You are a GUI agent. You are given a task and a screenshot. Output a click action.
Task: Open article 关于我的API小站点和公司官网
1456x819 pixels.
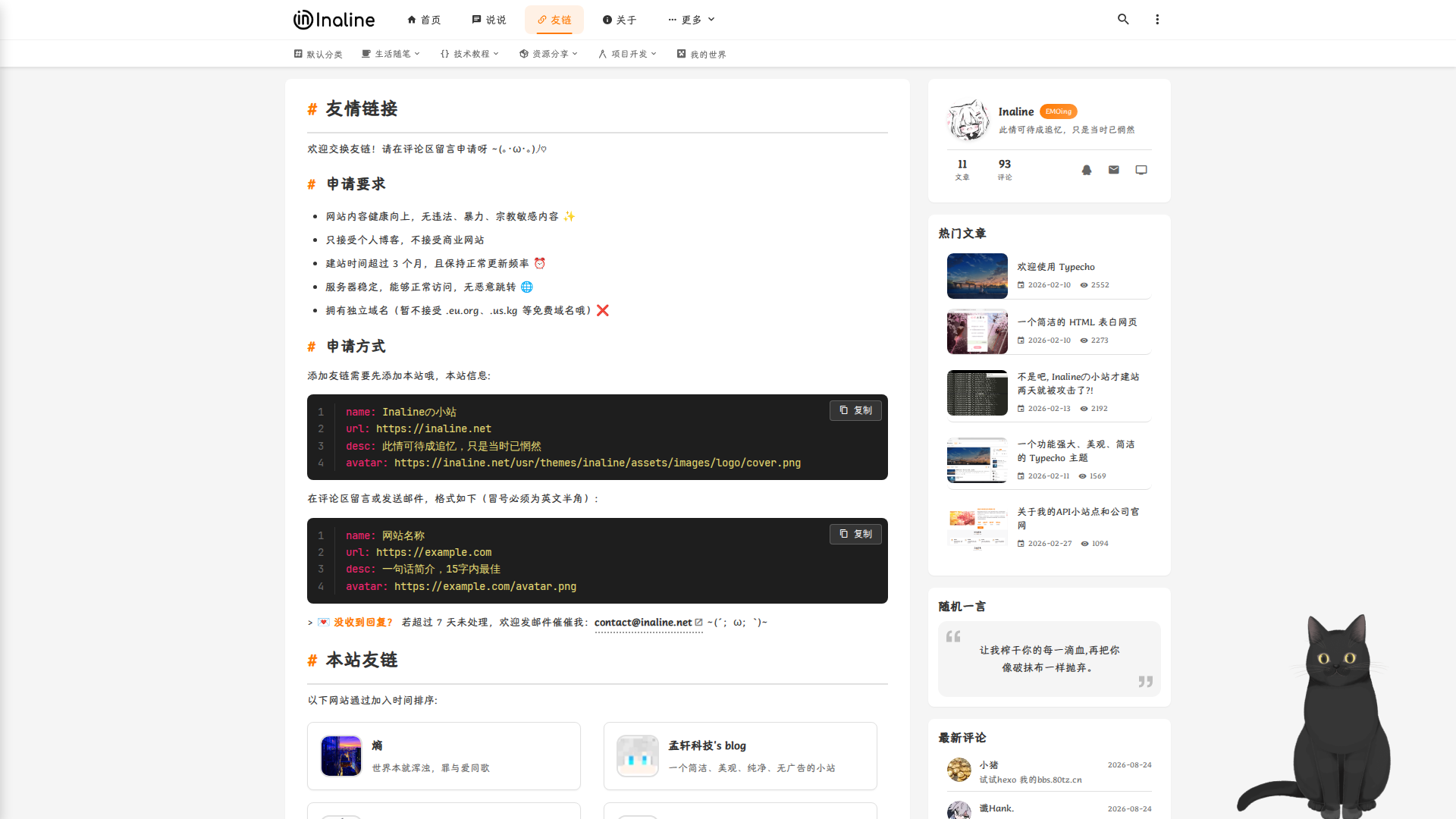[x=1078, y=519]
